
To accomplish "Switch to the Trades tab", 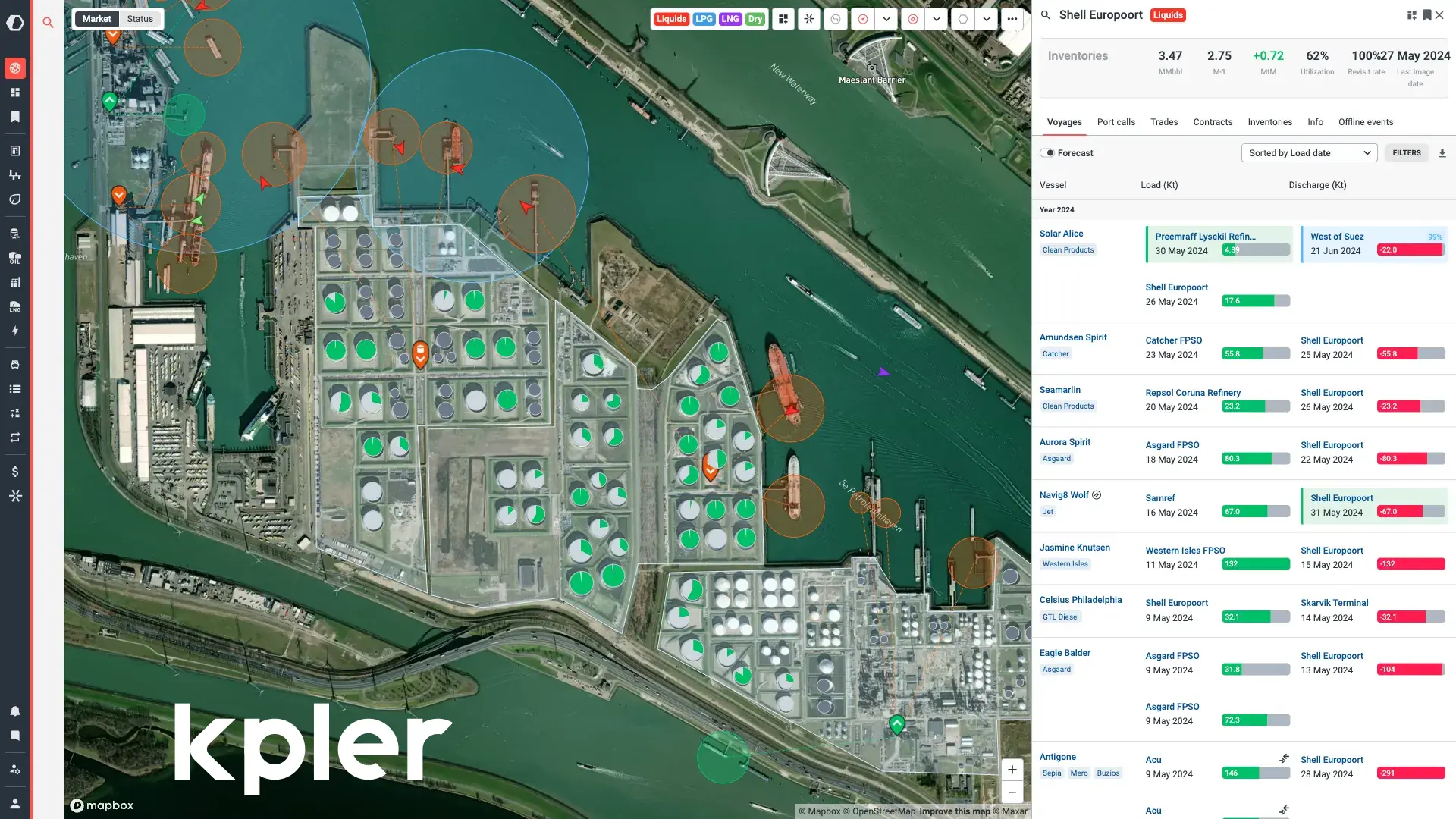I will [1164, 121].
